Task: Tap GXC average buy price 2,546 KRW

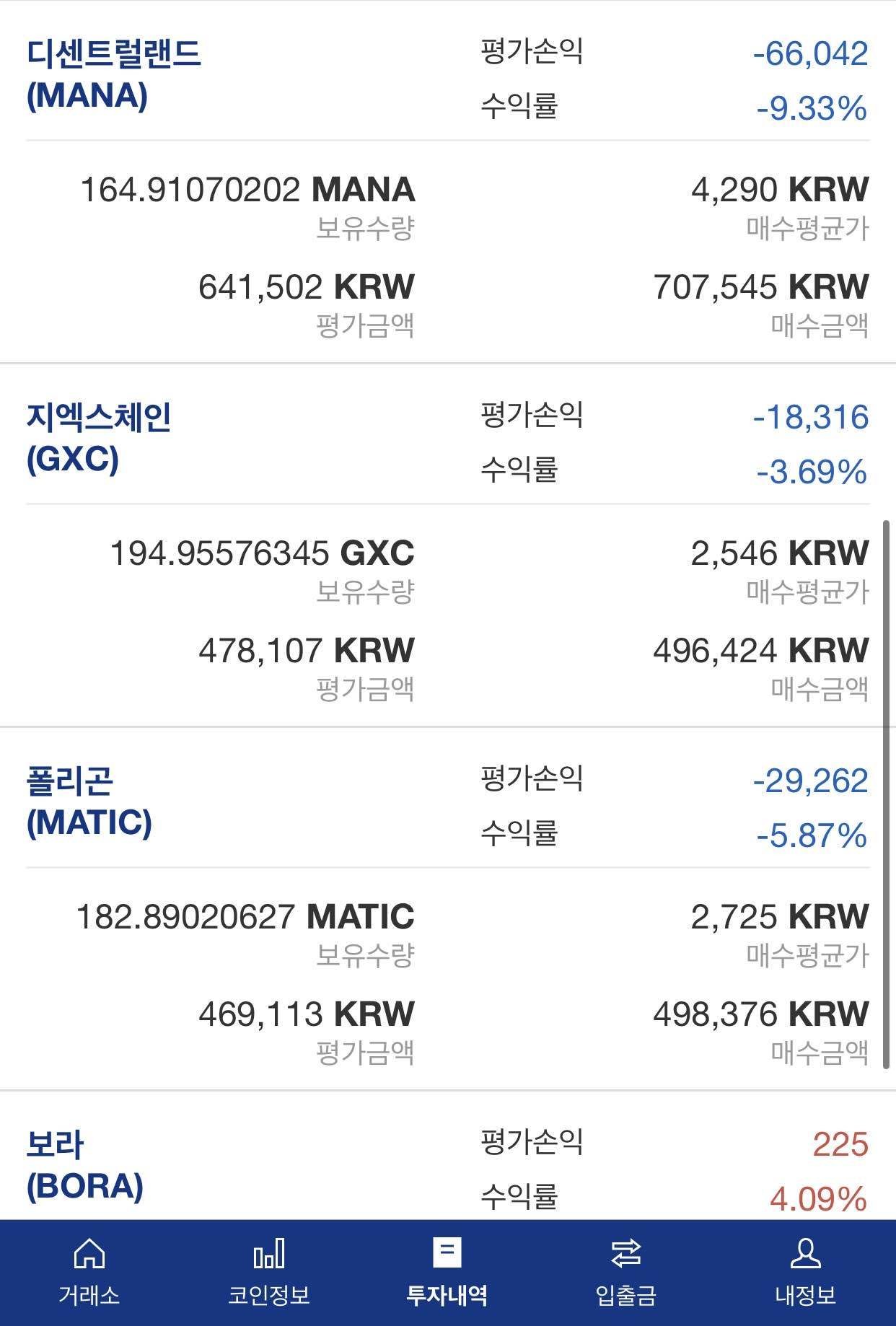Action: point(779,554)
